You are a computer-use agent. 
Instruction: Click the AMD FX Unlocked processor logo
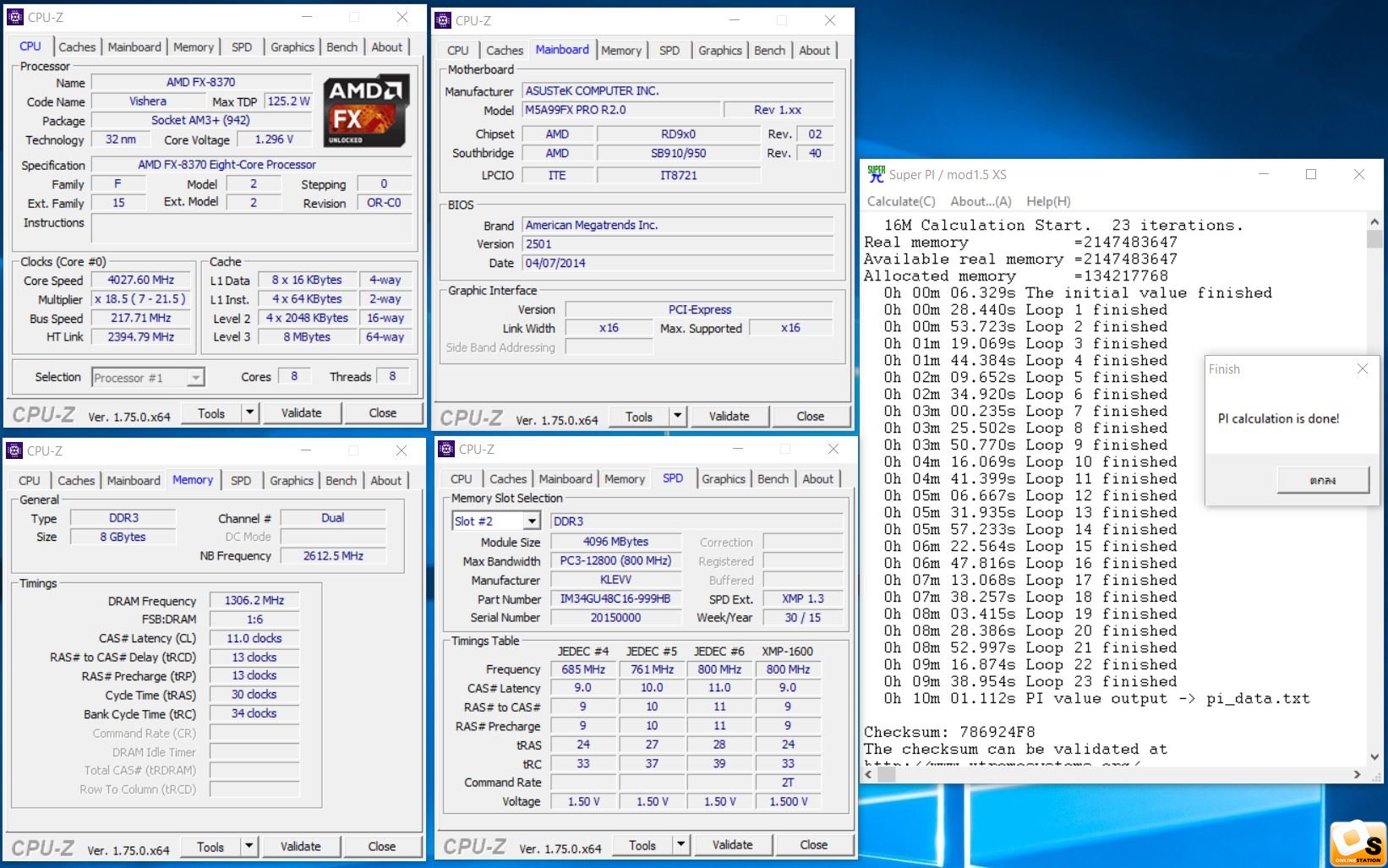367,111
